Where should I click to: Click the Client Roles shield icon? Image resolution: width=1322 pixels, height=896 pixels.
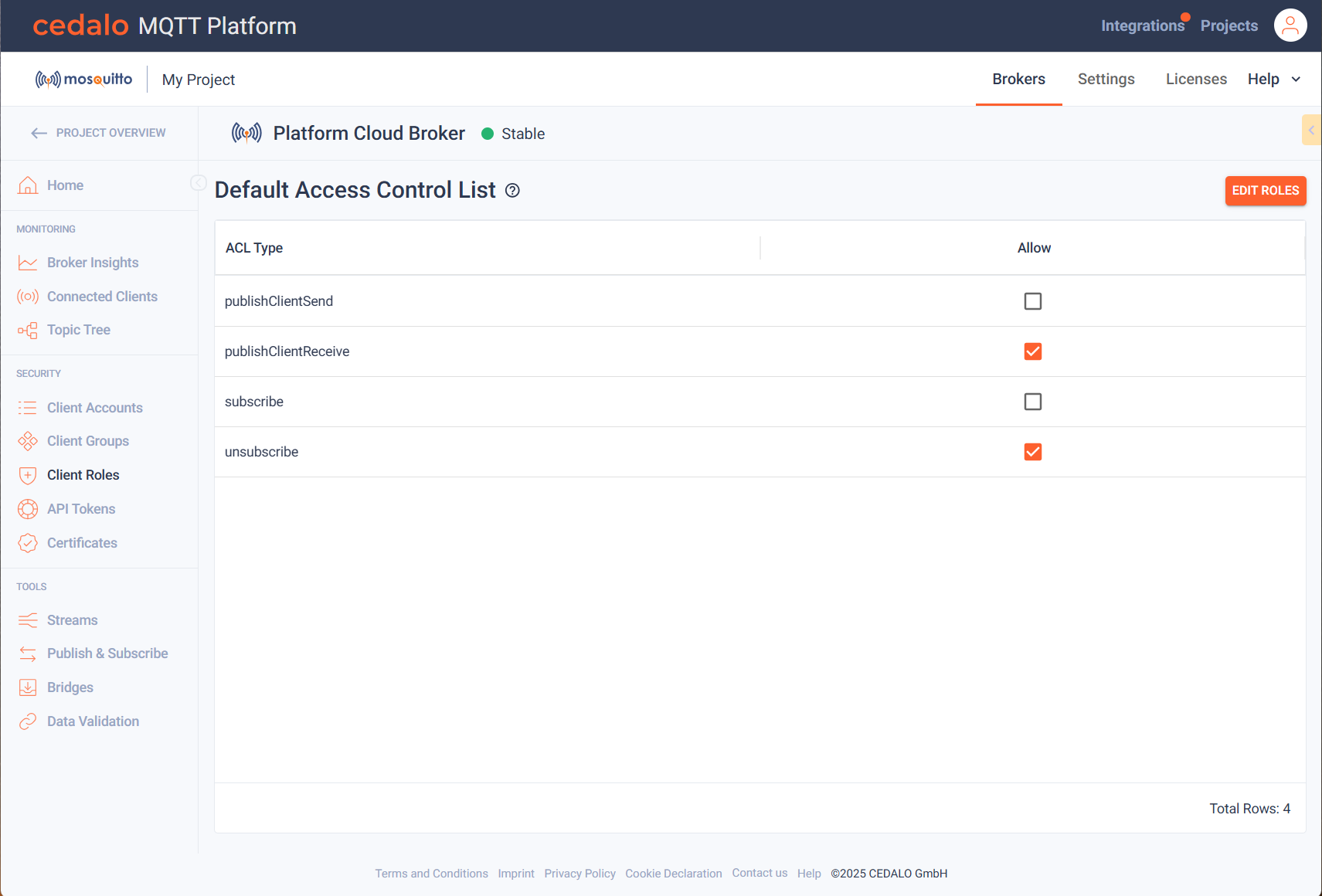click(x=28, y=475)
